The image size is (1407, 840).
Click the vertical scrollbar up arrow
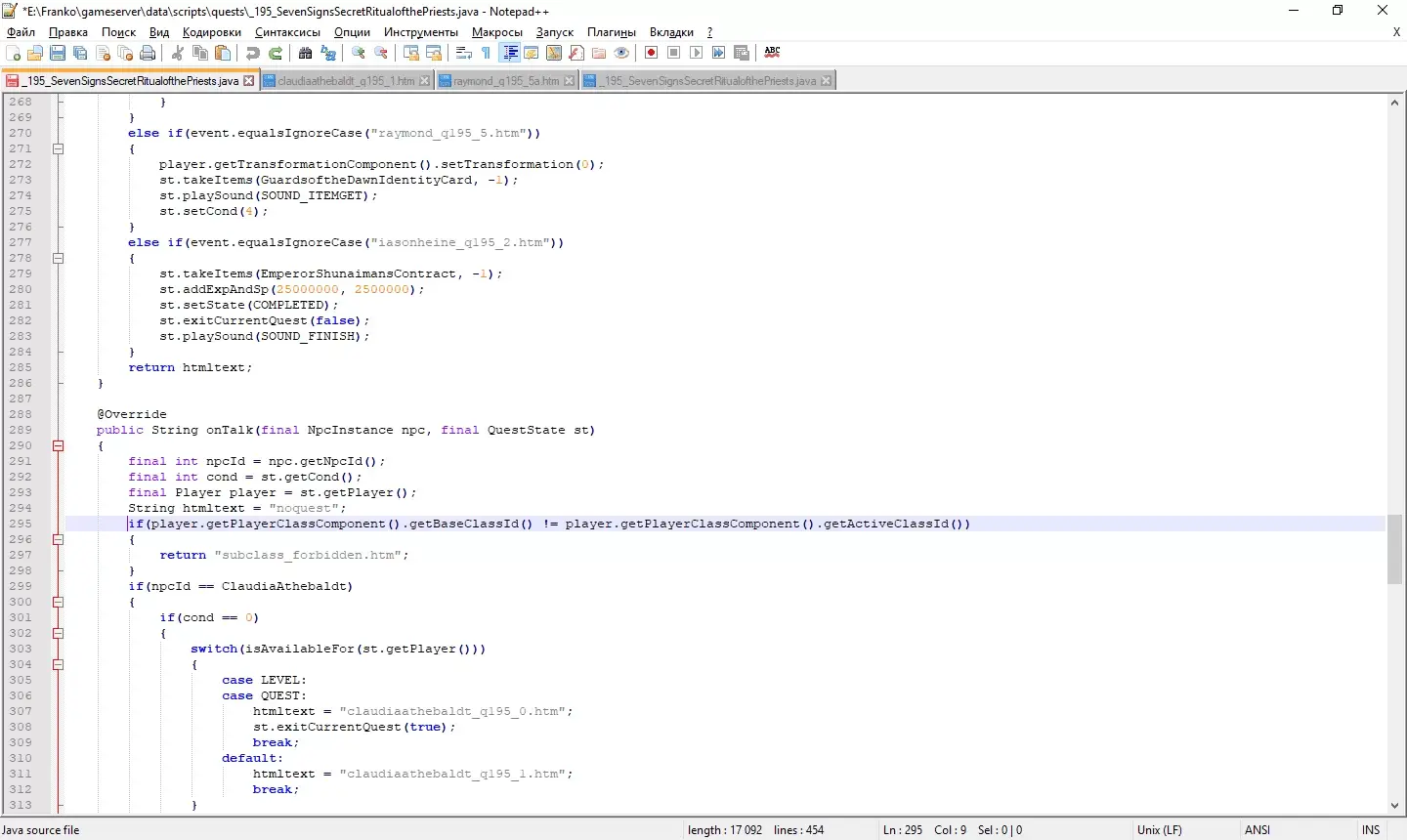click(x=1395, y=103)
